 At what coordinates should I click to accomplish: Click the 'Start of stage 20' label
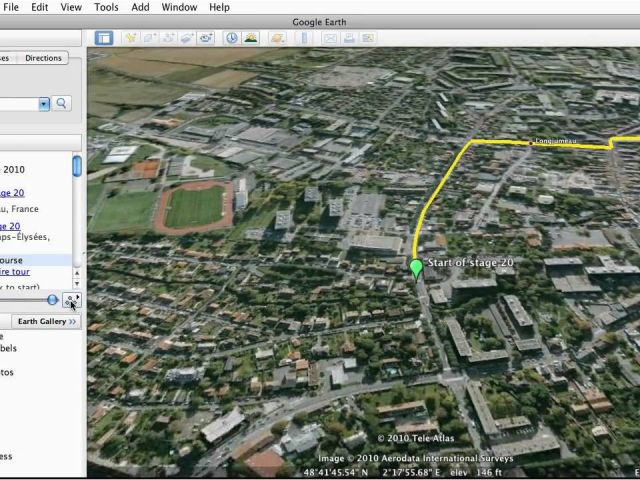[x=470, y=262]
